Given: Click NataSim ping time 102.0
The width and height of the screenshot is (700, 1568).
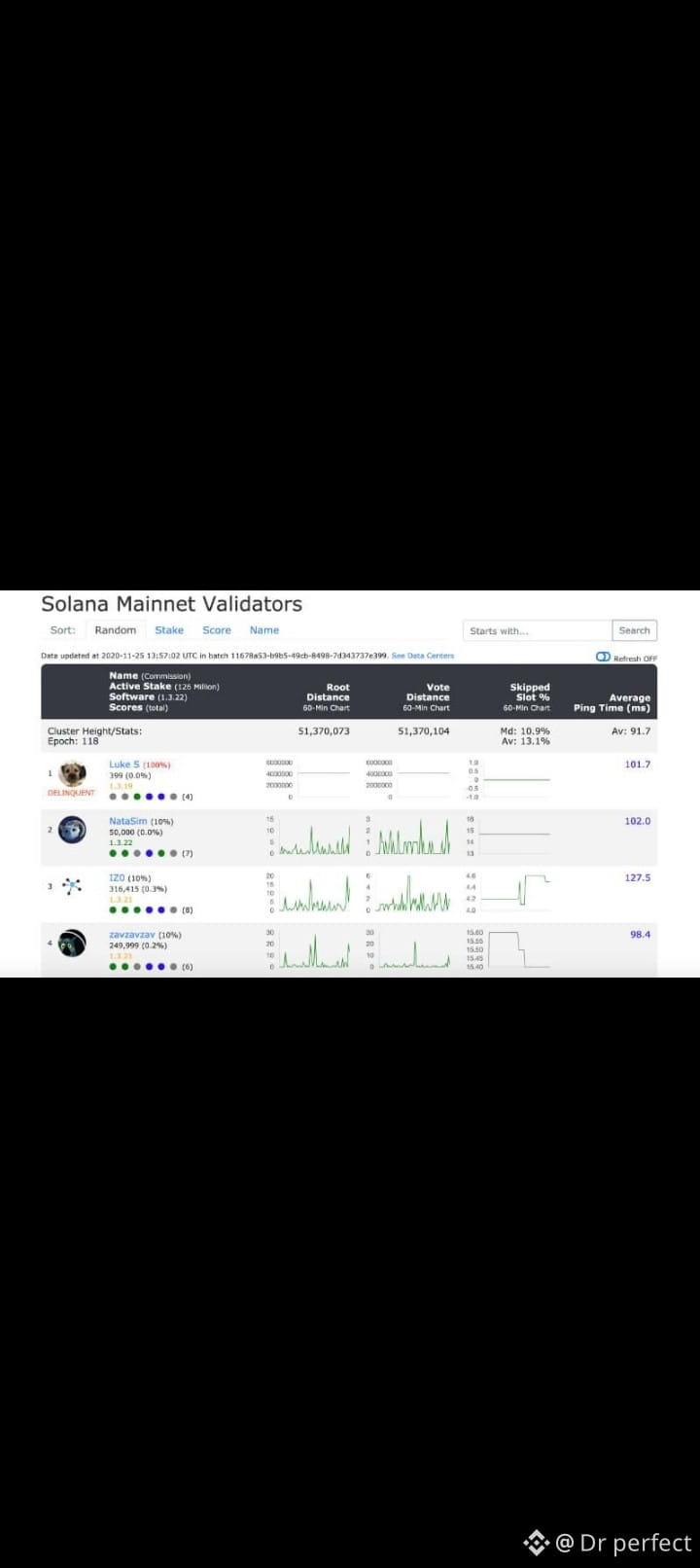Looking at the screenshot, I should 638,821.
